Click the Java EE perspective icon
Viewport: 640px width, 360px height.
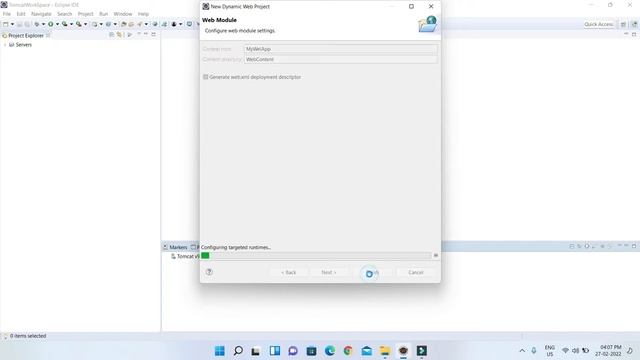click(634, 24)
